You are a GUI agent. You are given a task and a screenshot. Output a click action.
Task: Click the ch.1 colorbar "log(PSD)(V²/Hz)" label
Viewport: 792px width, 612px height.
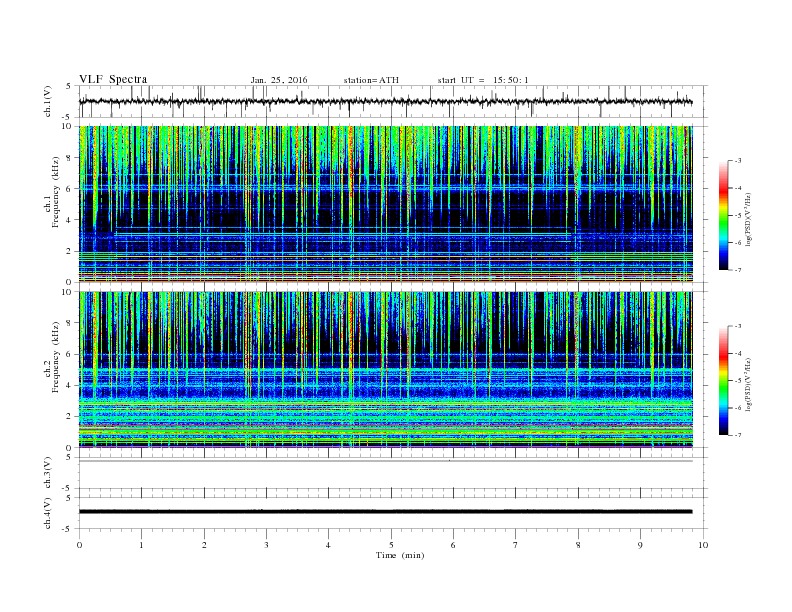(x=749, y=219)
